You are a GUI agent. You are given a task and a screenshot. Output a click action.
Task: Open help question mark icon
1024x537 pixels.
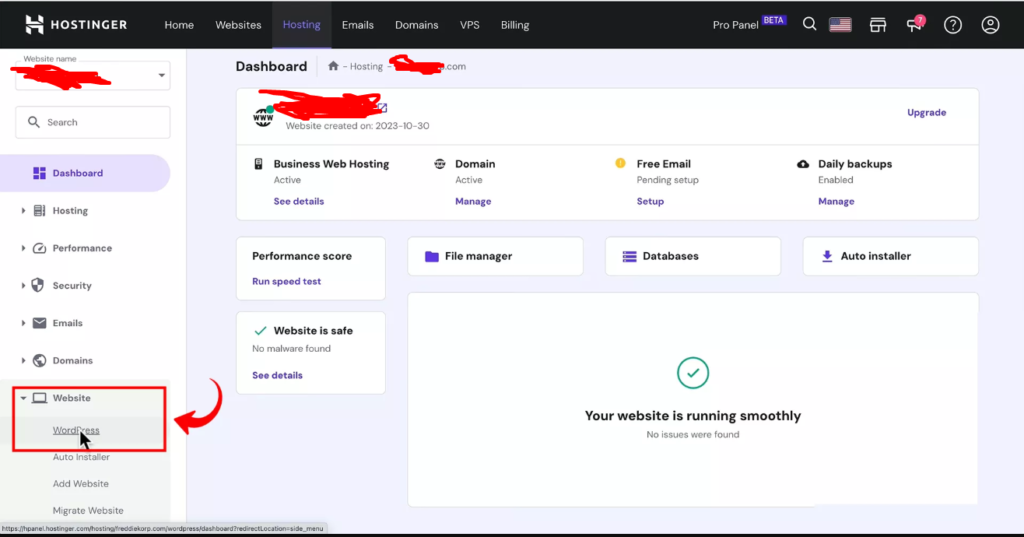coord(953,25)
